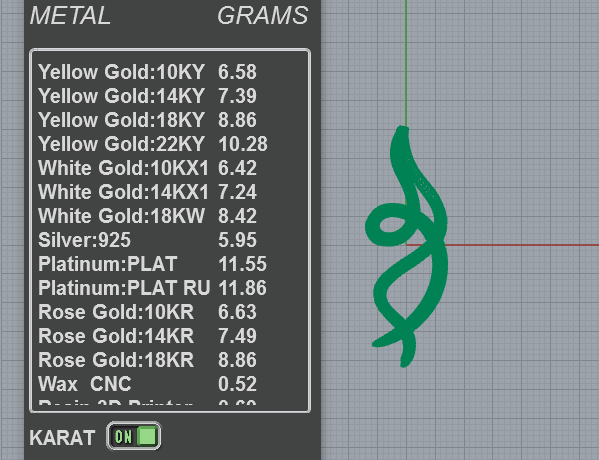Click the KARAT label
Image resolution: width=599 pixels, height=460 pixels.
click(62, 438)
